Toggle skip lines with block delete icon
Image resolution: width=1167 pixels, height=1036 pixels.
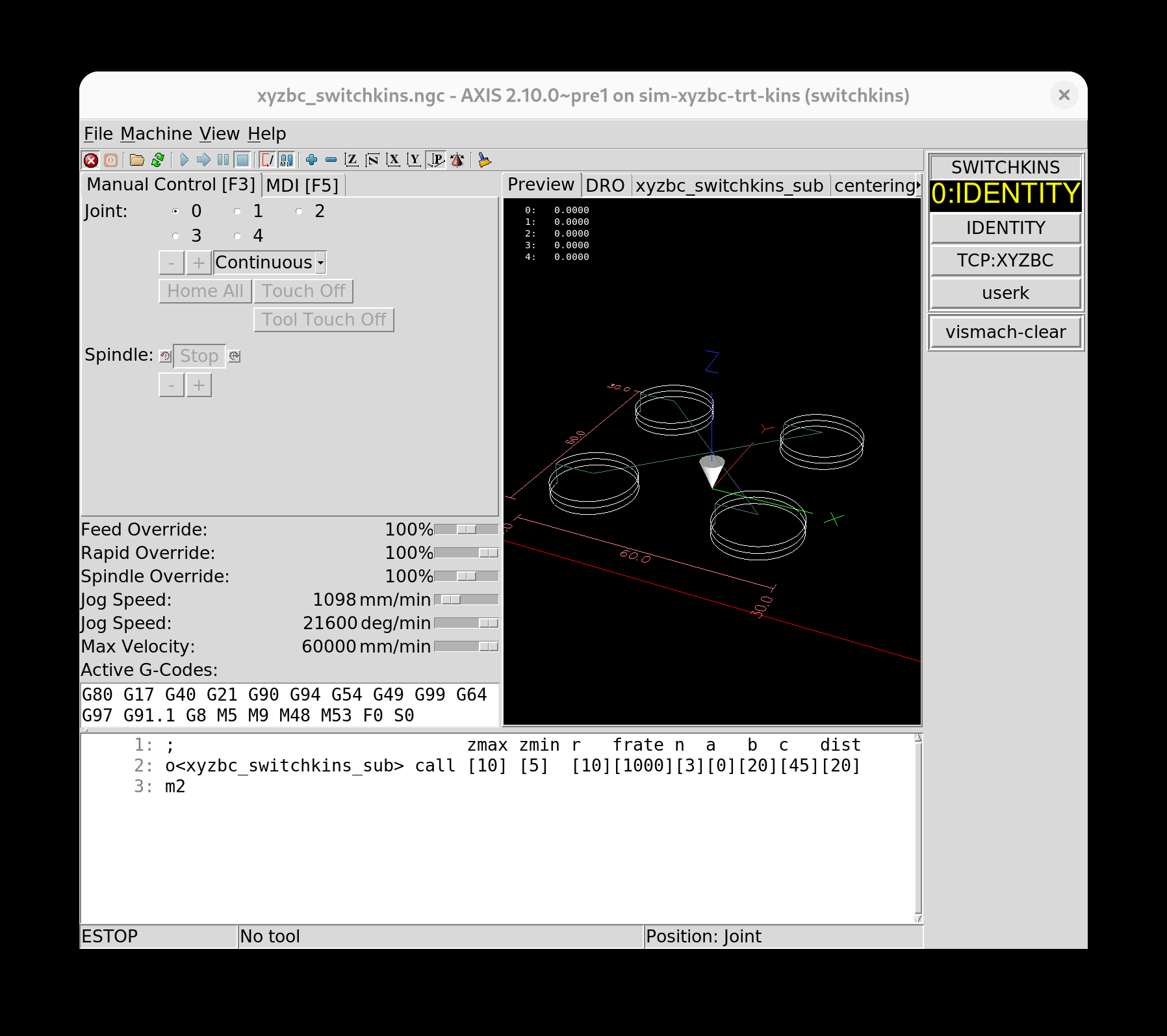point(267,160)
